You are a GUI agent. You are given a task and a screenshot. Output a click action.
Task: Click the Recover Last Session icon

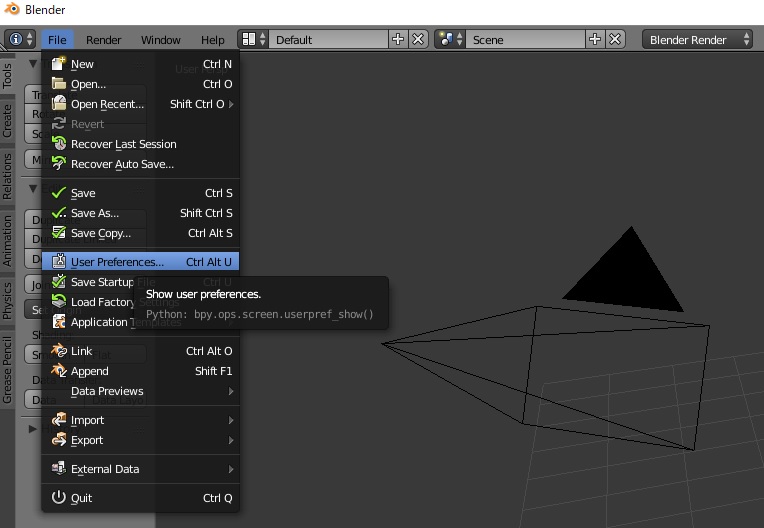click(x=58, y=144)
